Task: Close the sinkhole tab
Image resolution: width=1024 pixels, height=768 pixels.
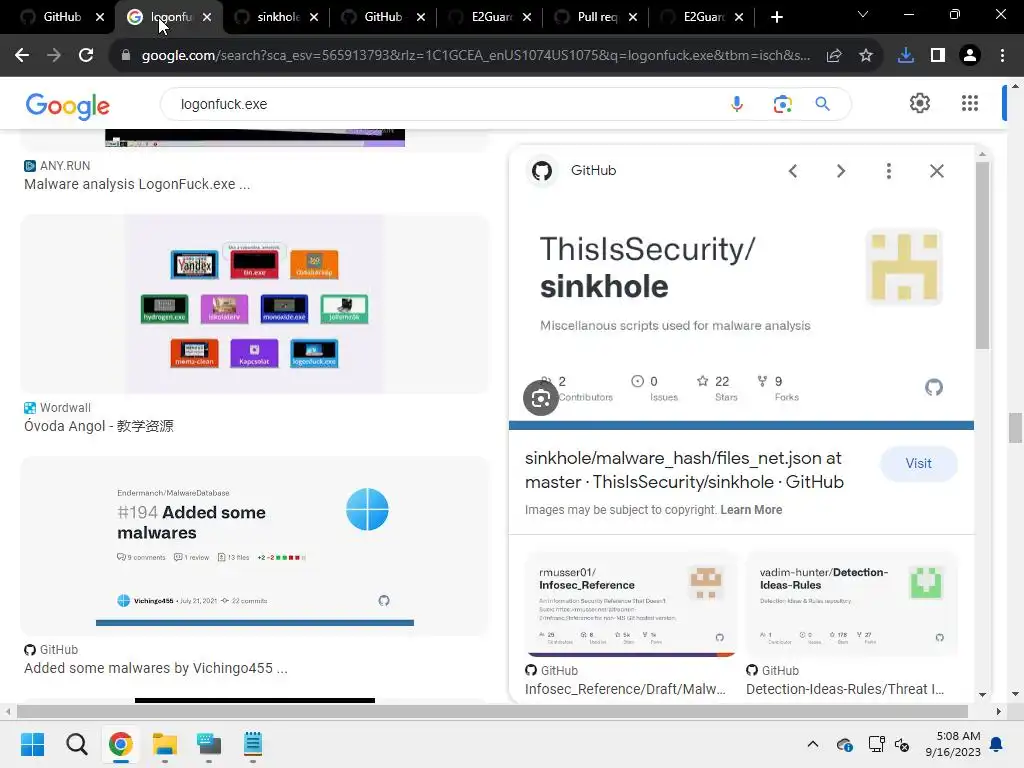Action: 314,17
